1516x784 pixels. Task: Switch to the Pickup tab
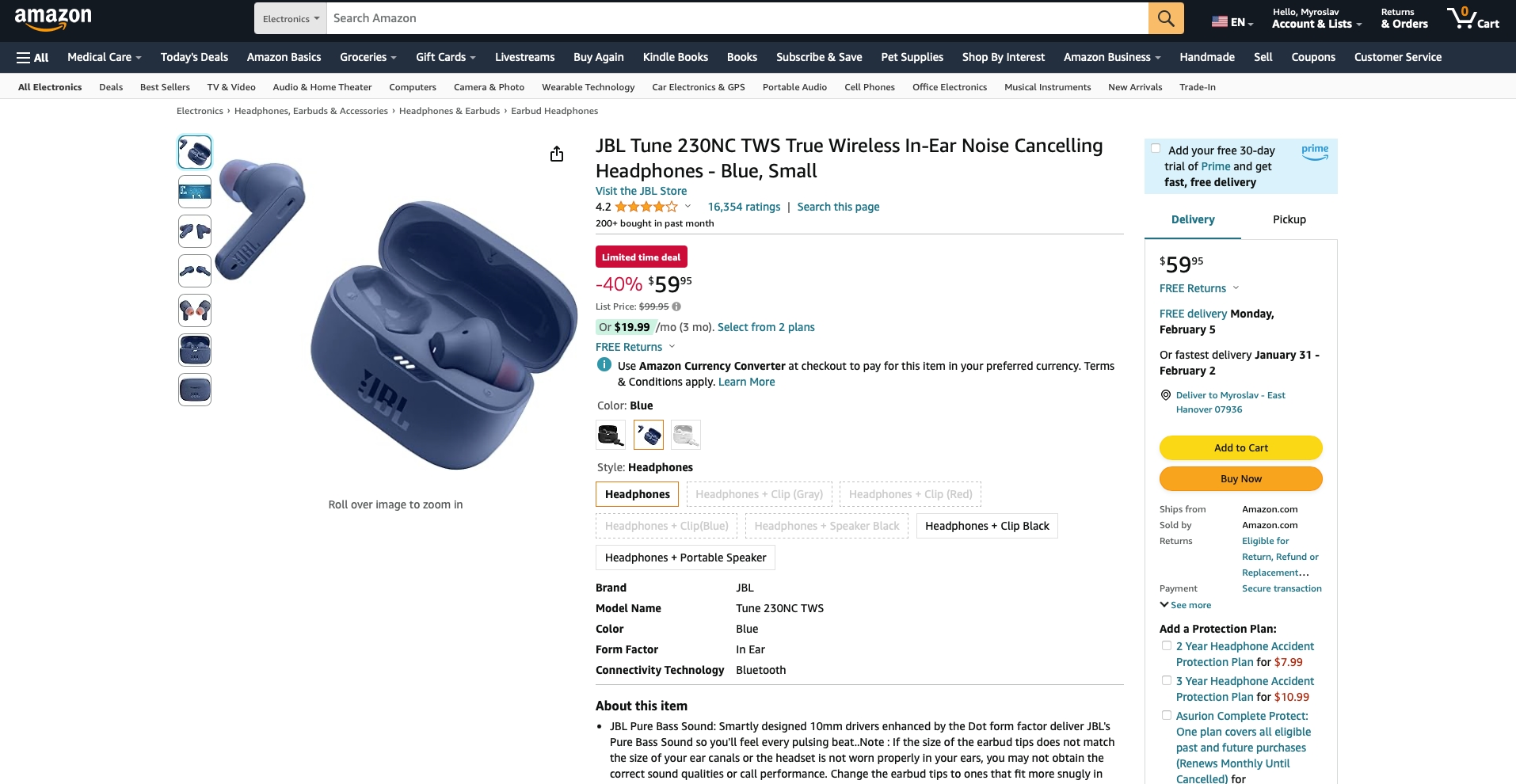tap(1289, 219)
